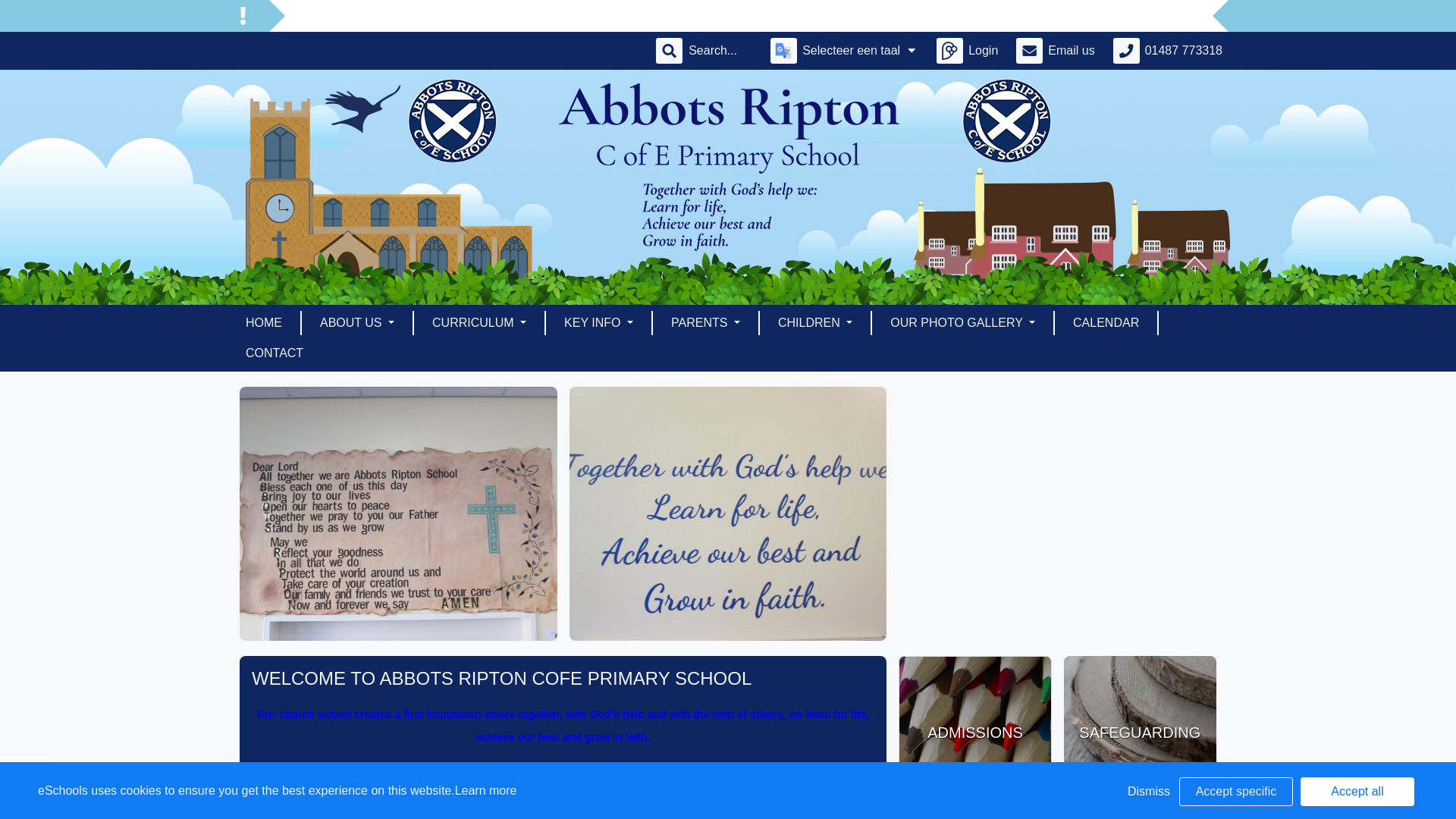This screenshot has height=819, width=1456.
Task: Click the Login link
Action: (983, 51)
